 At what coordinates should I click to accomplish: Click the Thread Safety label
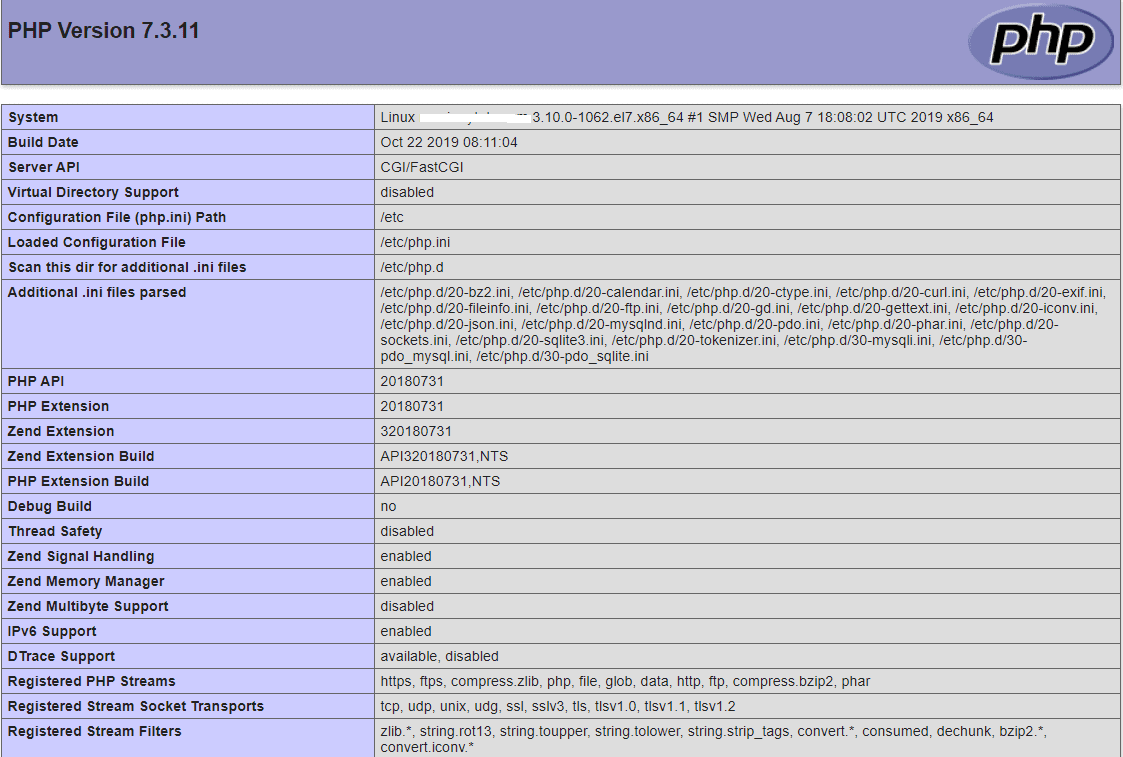[55, 532]
